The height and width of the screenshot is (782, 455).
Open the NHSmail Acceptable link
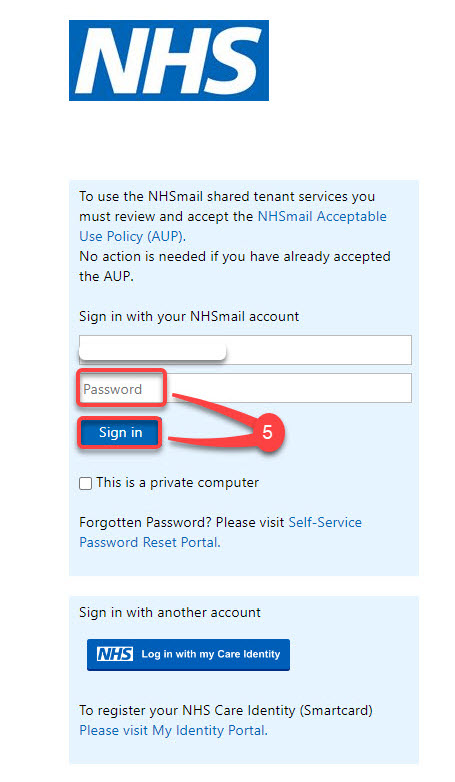[x=322, y=216]
